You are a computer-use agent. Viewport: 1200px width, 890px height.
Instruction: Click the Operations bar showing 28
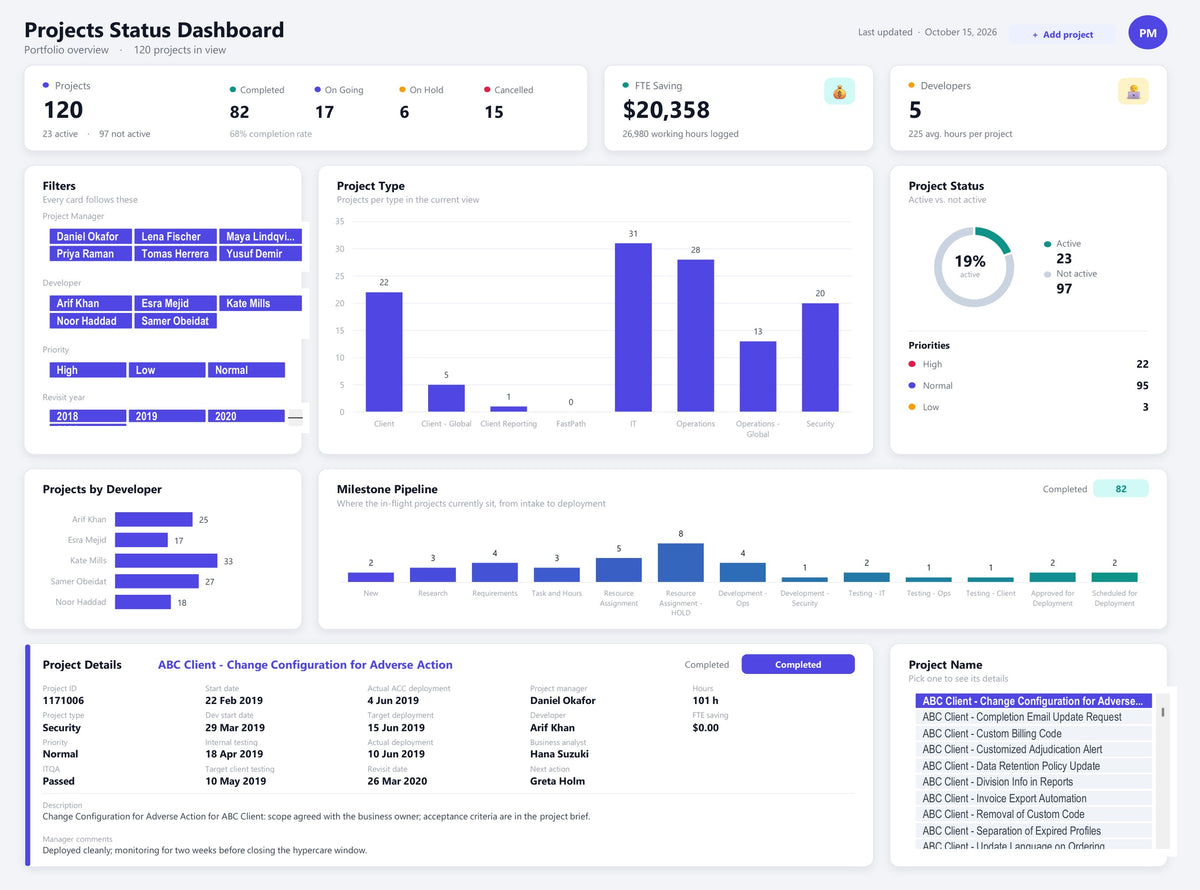pos(695,335)
